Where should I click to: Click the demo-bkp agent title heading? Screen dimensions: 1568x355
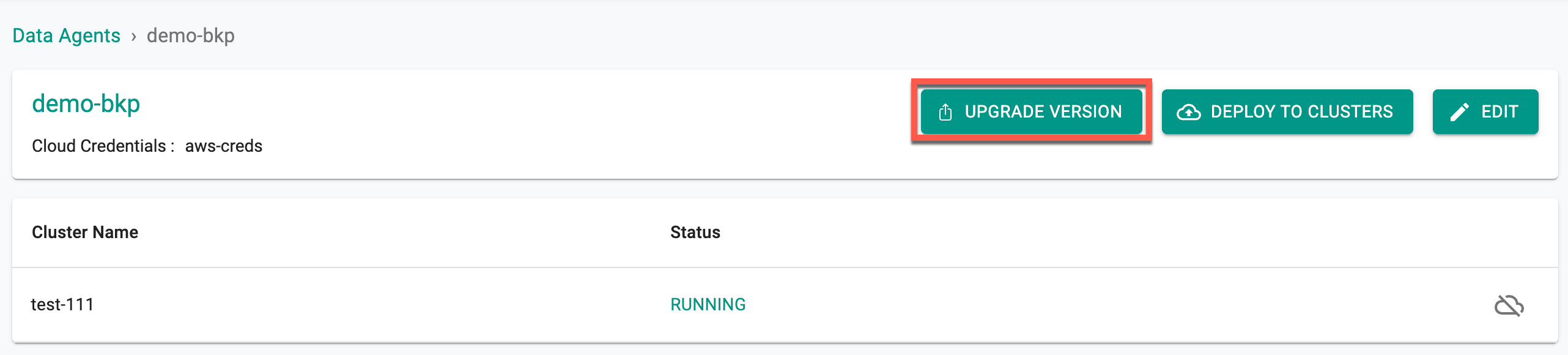coord(86,104)
